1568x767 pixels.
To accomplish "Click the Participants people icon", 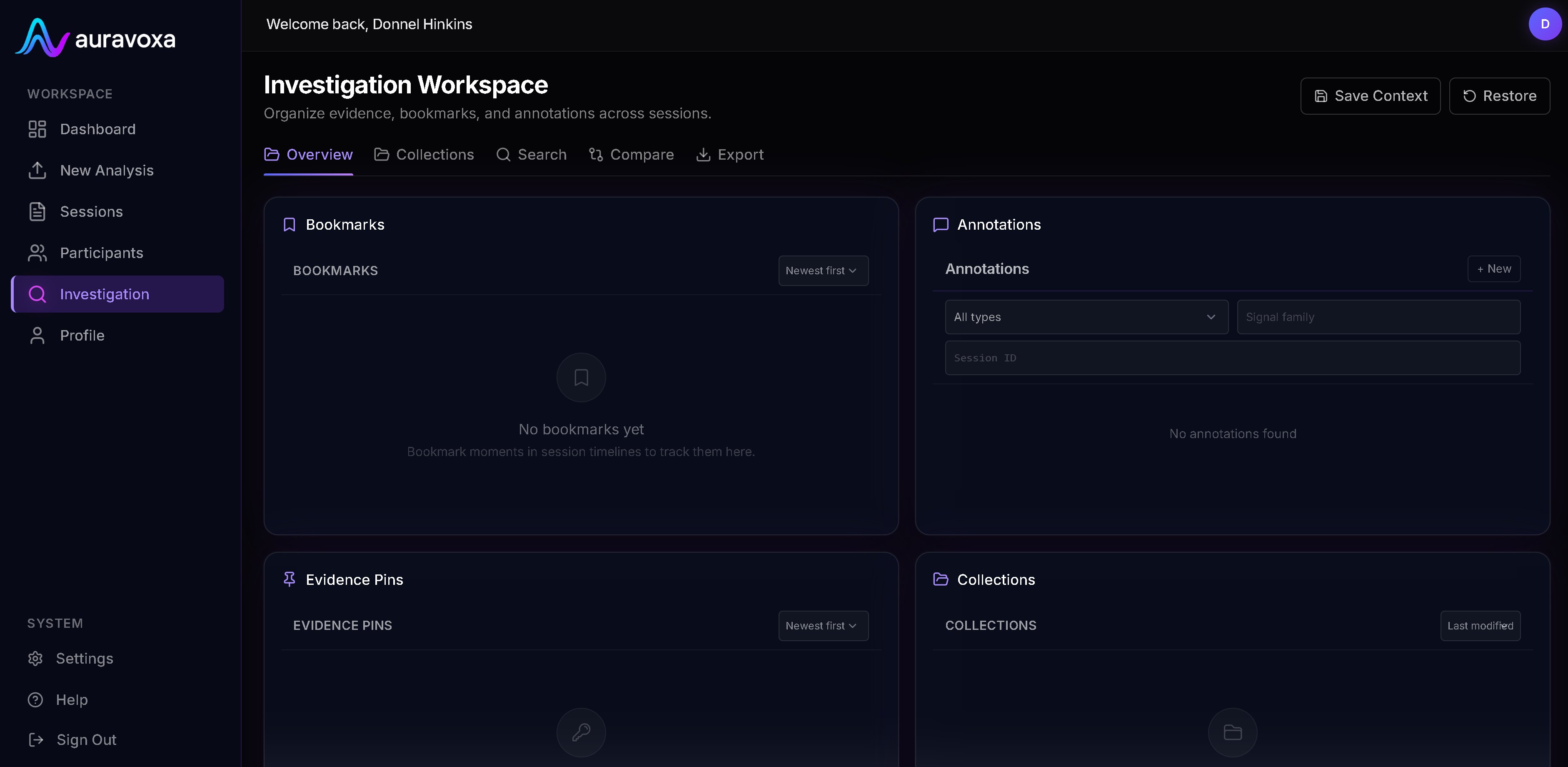I will [37, 253].
